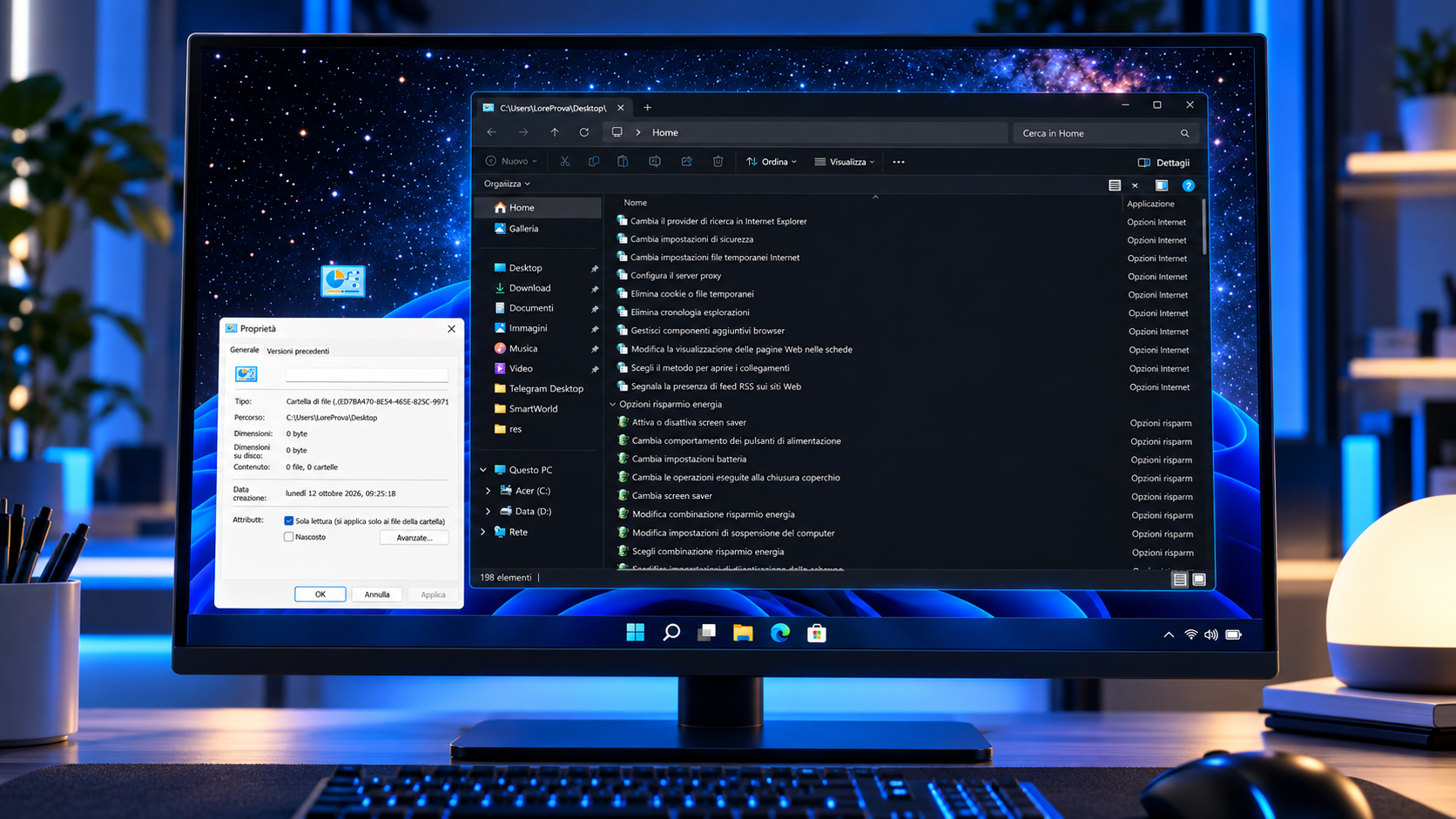
Task: Click the Delete trash icon in Explorer toolbar
Action: pos(718,161)
